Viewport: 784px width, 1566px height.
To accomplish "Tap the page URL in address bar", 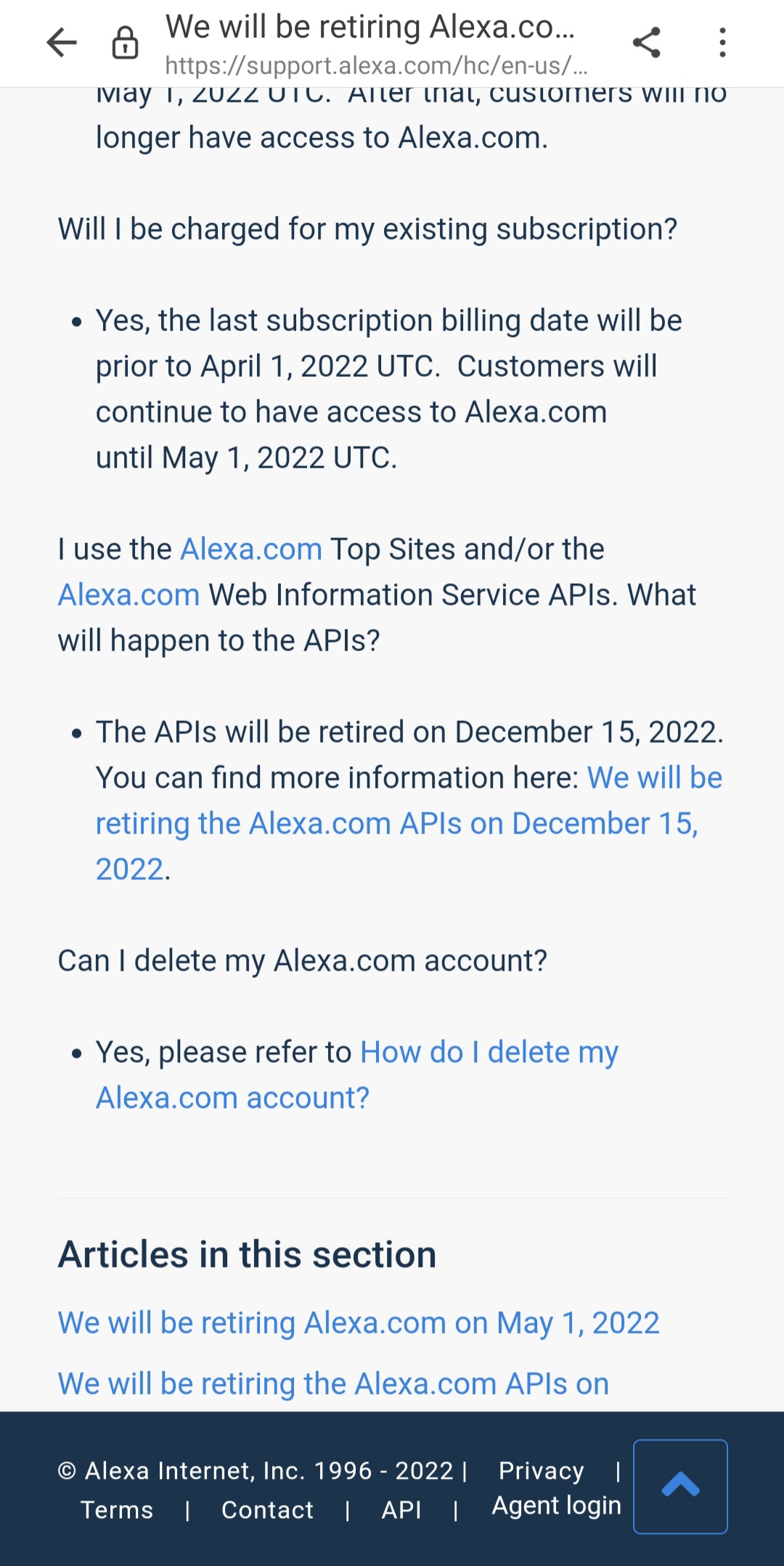I will (x=376, y=66).
